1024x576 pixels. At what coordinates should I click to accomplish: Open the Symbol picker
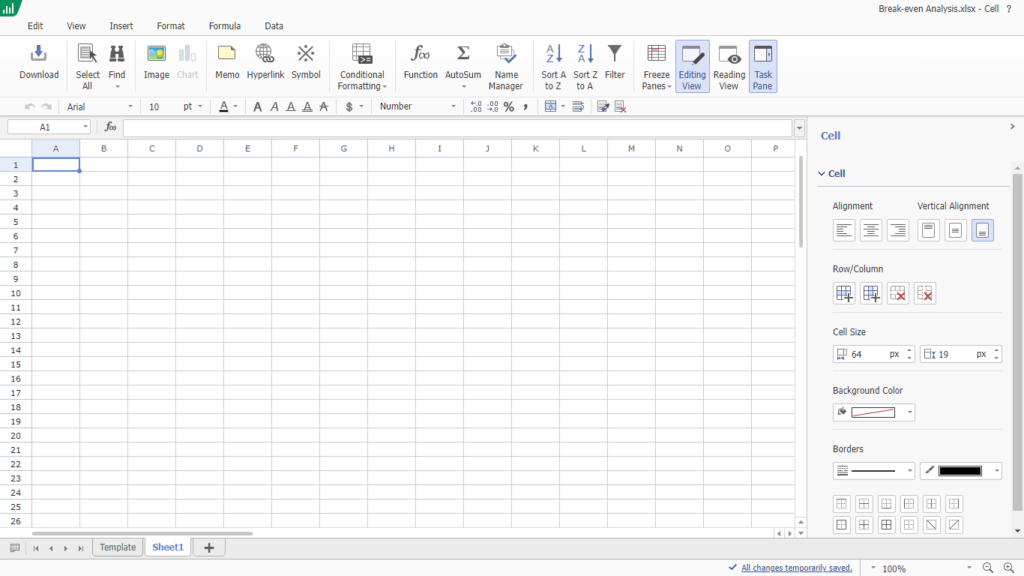pos(306,63)
